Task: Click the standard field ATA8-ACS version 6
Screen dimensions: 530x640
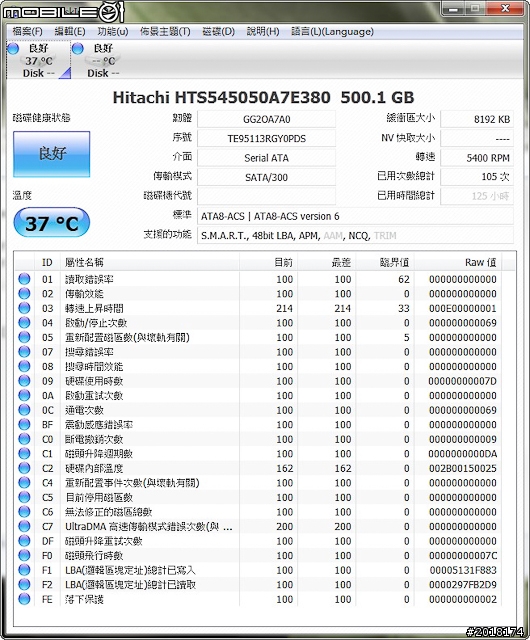Action: point(355,216)
